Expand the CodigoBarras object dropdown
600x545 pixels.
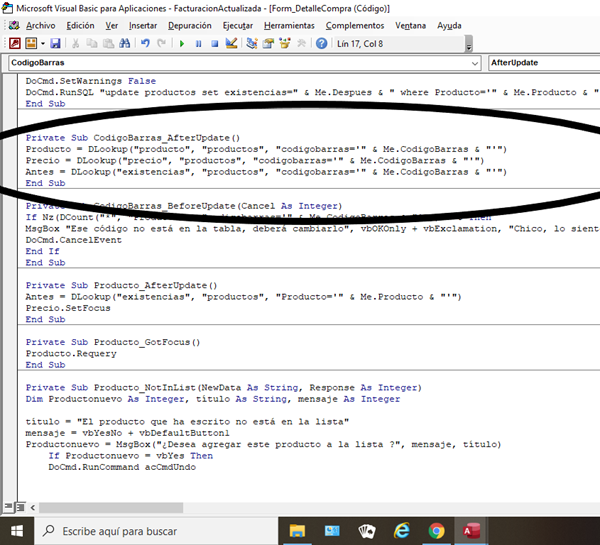(472, 63)
